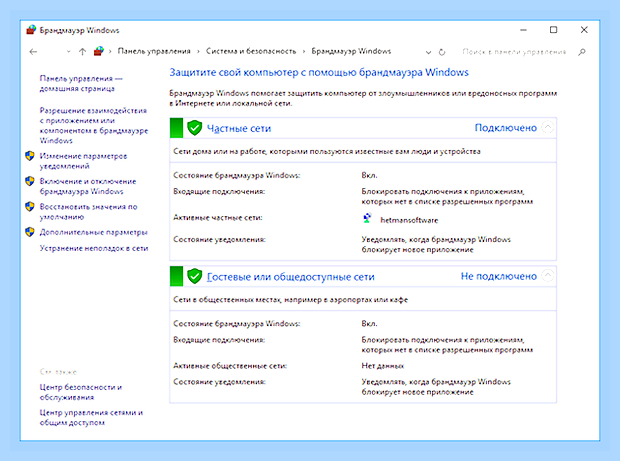The height and width of the screenshot is (461, 620).
Task: Click green shield icon of Частные сети
Action: click(x=194, y=128)
